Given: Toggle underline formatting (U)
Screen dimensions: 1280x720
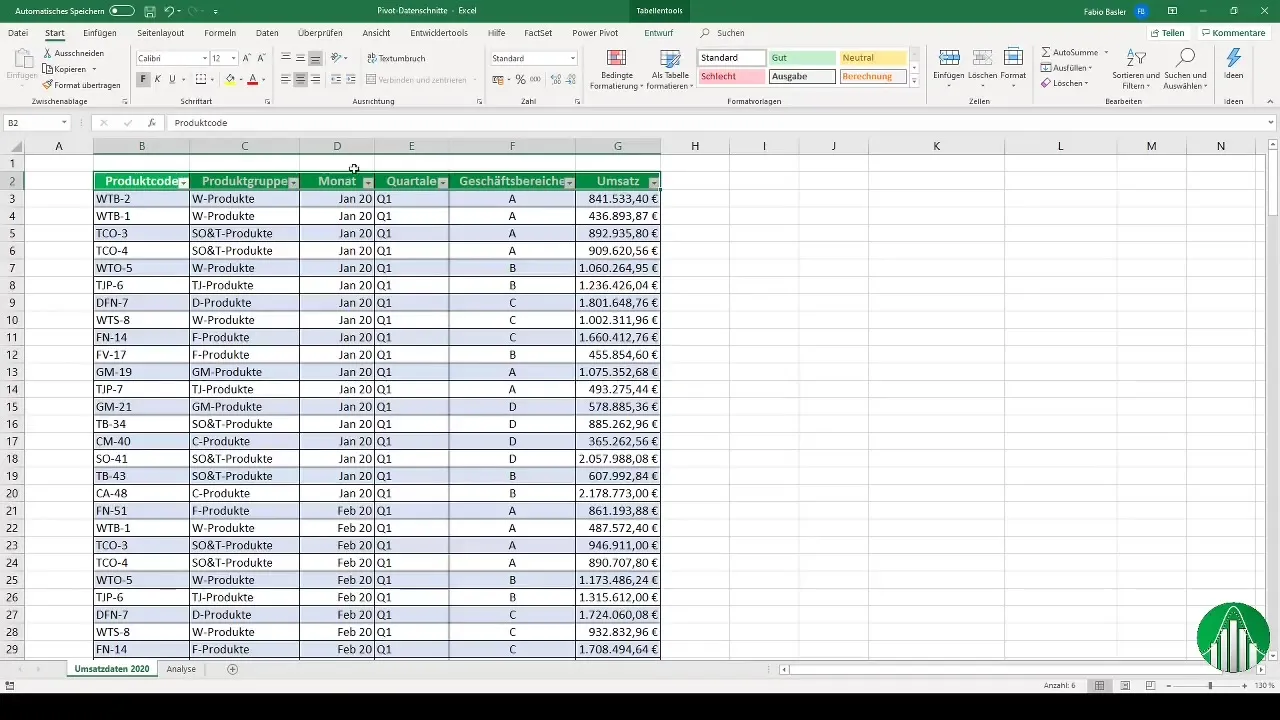Looking at the screenshot, I should pos(171,79).
